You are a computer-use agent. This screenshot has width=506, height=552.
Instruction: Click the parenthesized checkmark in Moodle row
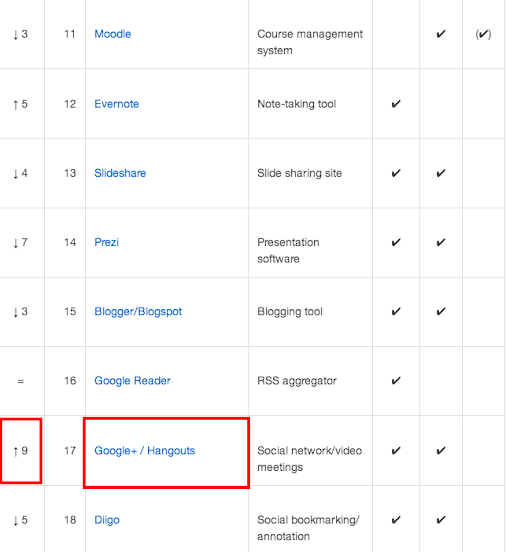pyautogui.click(x=483, y=34)
